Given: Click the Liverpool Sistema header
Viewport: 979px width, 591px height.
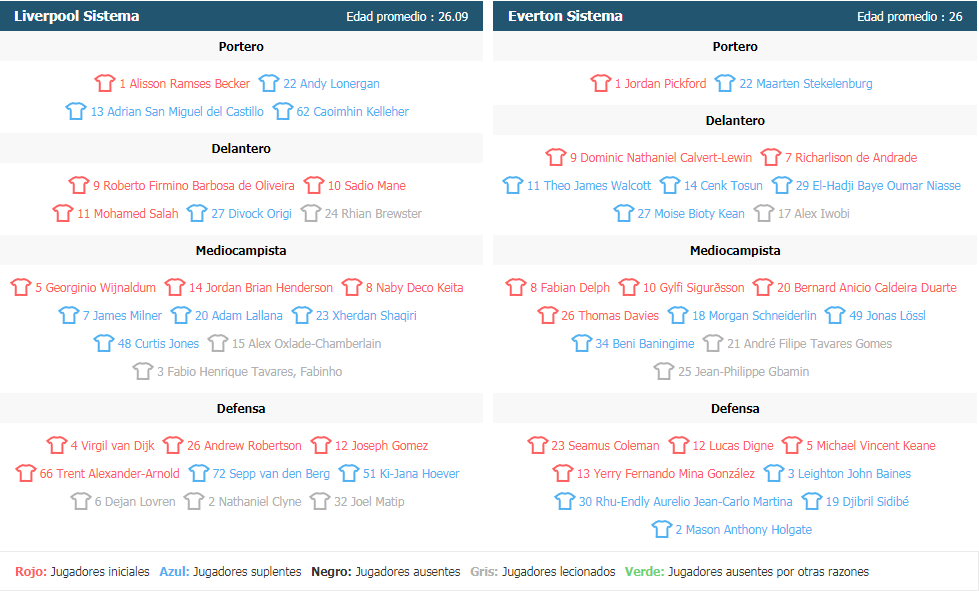Looking at the screenshot, I should click(76, 16).
